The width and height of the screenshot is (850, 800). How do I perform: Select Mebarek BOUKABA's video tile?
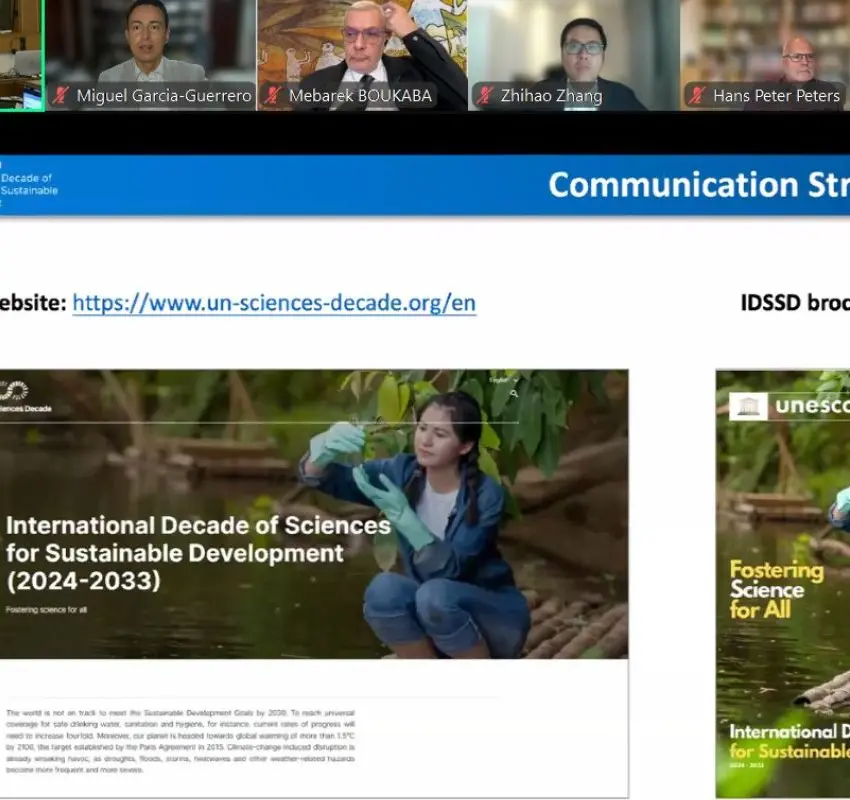(362, 55)
